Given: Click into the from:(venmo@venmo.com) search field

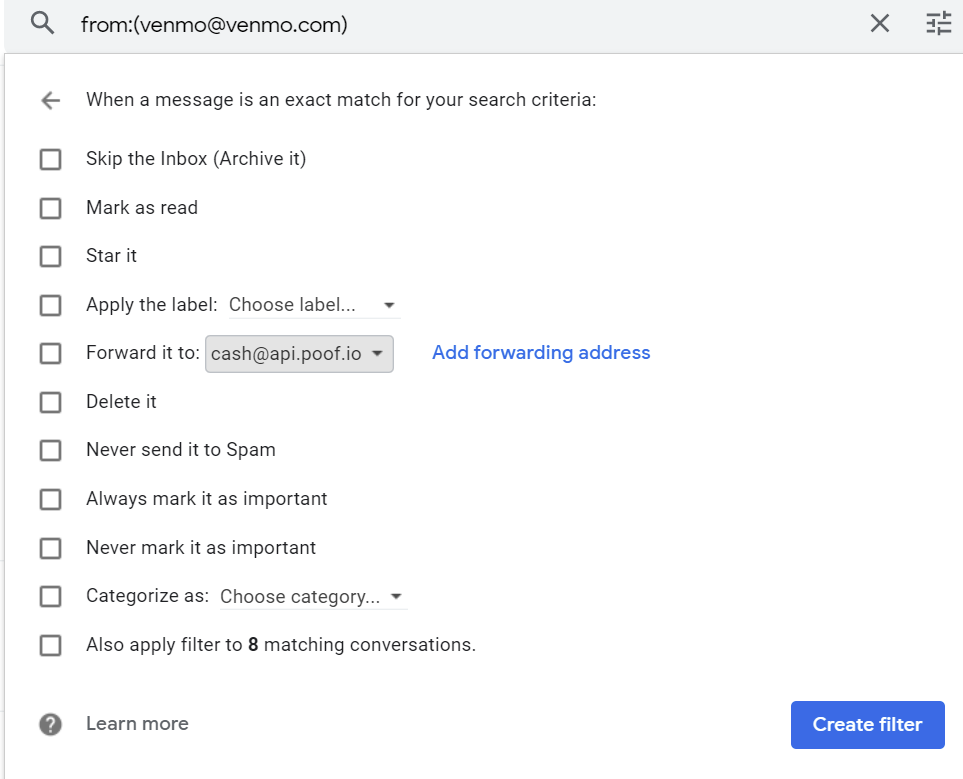Looking at the screenshot, I should pos(467,25).
